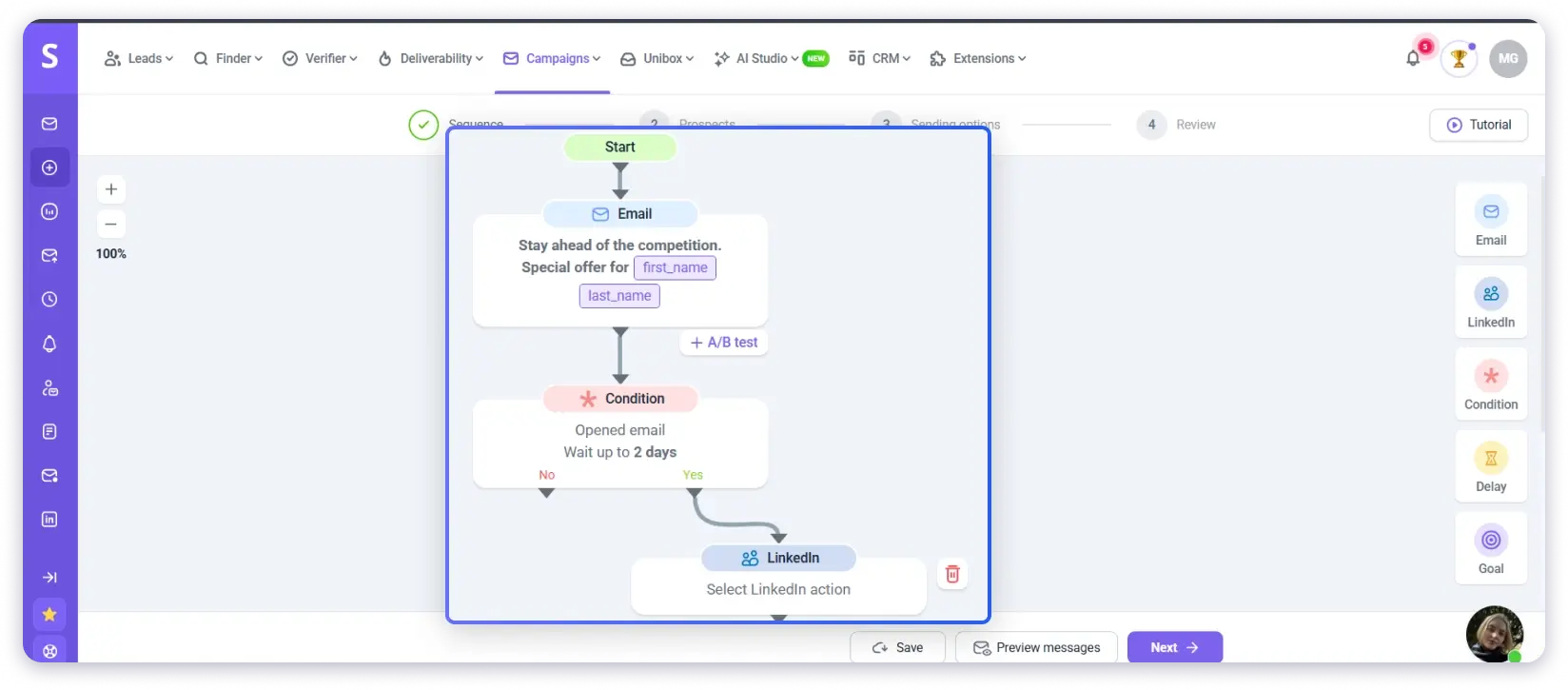Expand the Leads dropdown menu
Screen dimensions: 1568x690
139,59
